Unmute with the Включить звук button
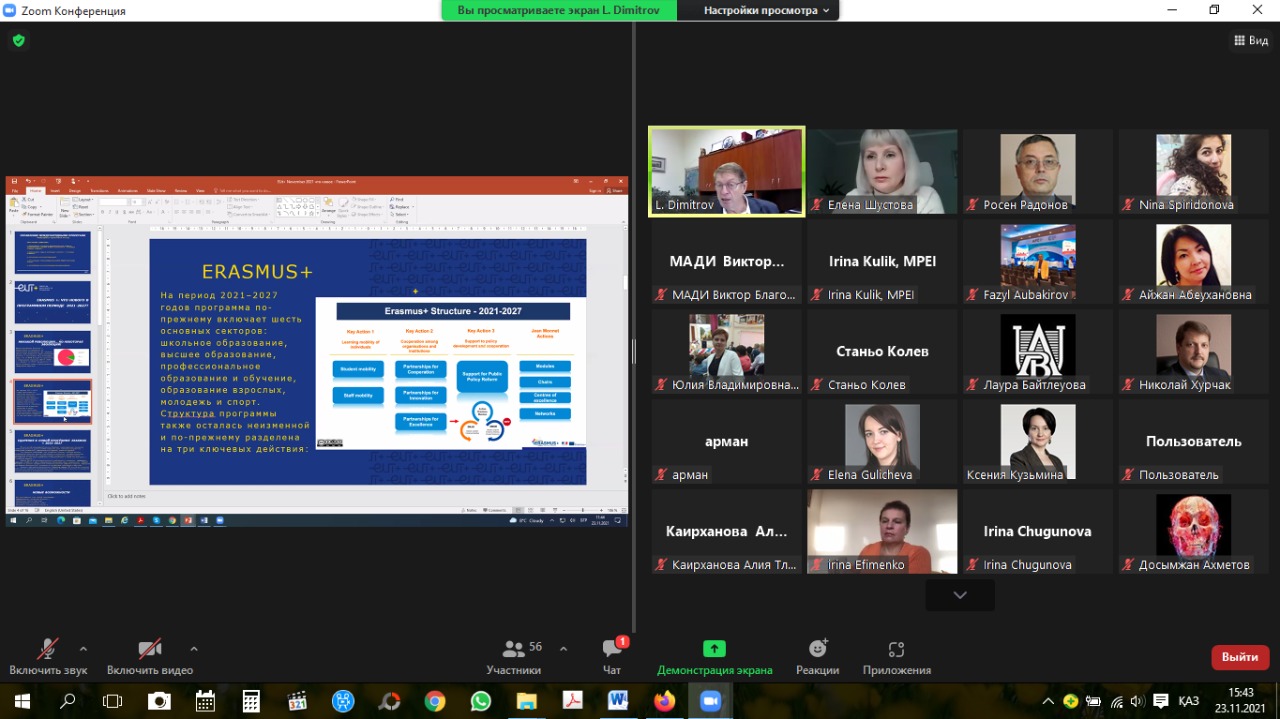This screenshot has height=719, width=1280. 48,657
